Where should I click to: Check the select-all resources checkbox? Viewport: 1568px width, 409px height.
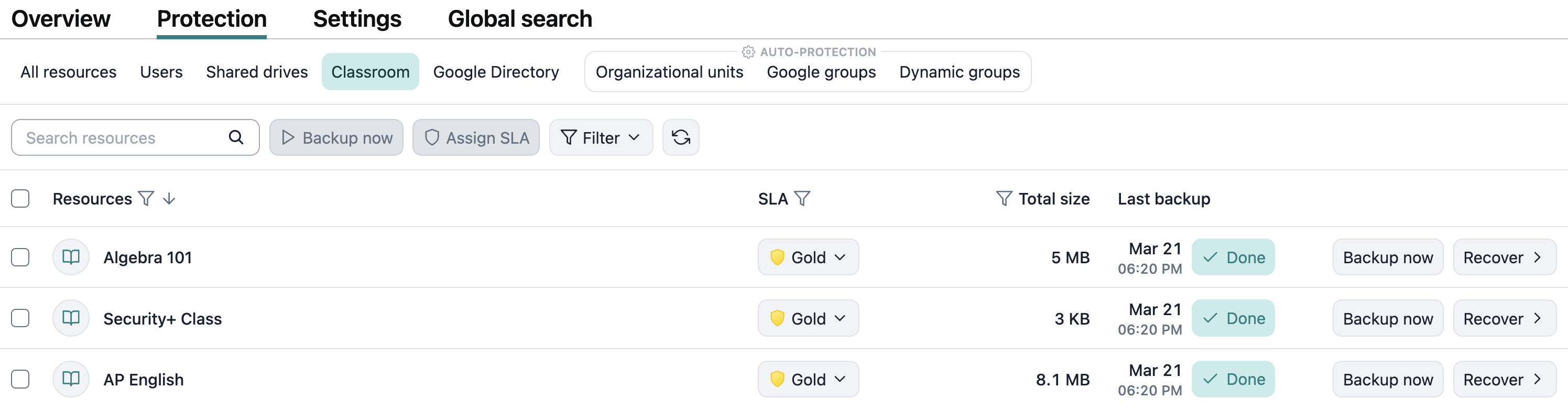20,199
